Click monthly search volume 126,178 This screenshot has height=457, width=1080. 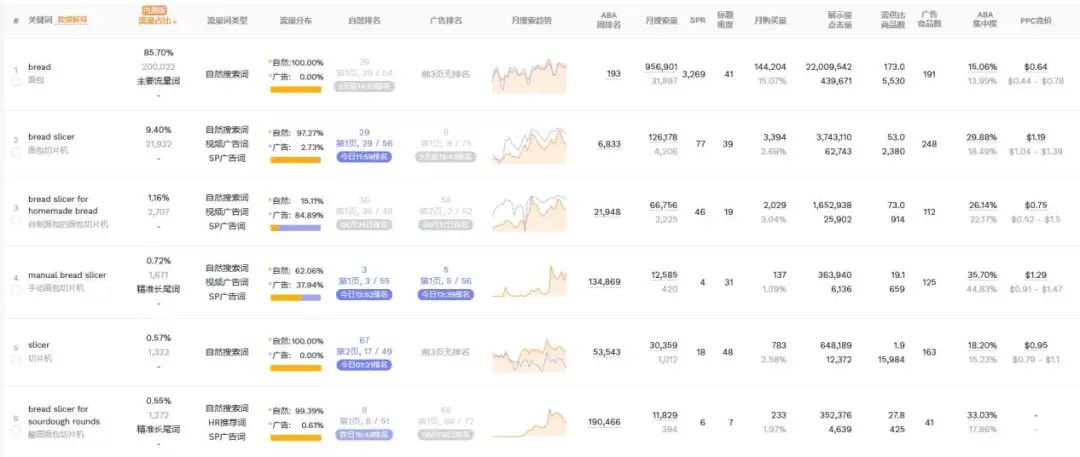(663, 137)
